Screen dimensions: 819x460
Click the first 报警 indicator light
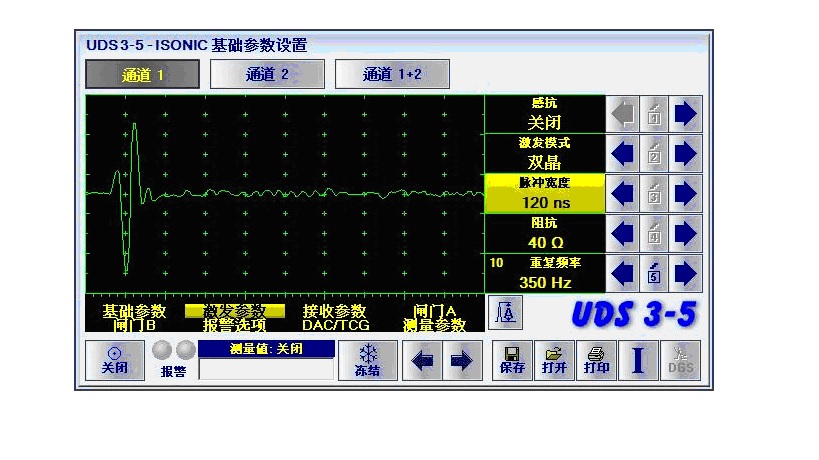162,350
